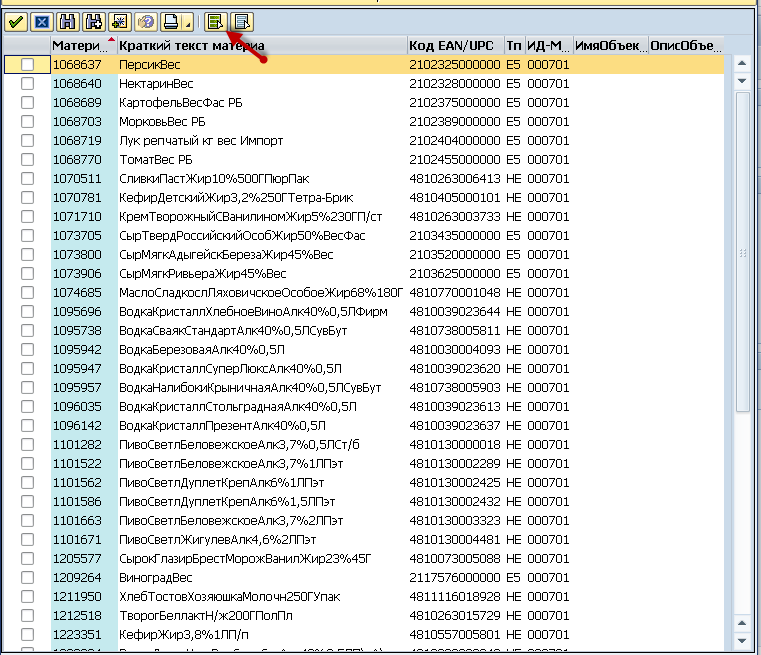The height and width of the screenshot is (655, 761).
Task: Check the box for ПерсикВес row
Action: click(28, 65)
